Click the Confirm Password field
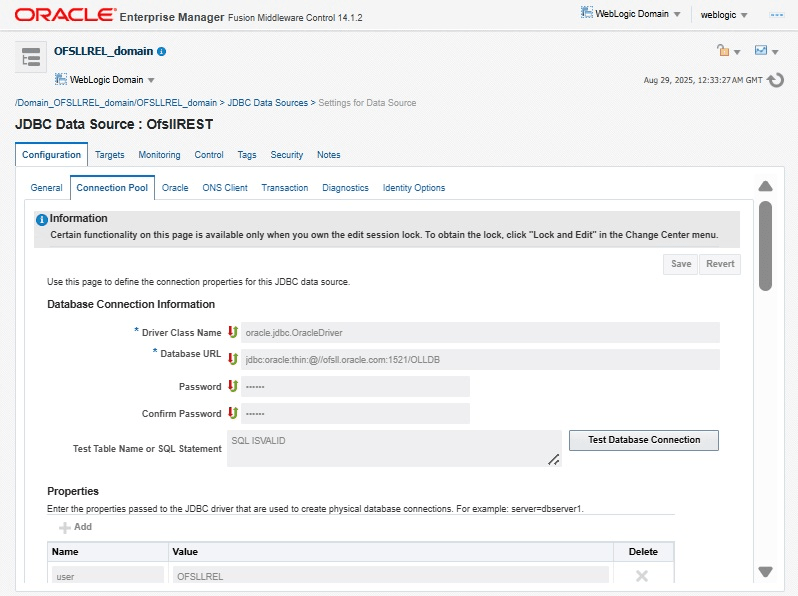 pyautogui.click(x=355, y=413)
